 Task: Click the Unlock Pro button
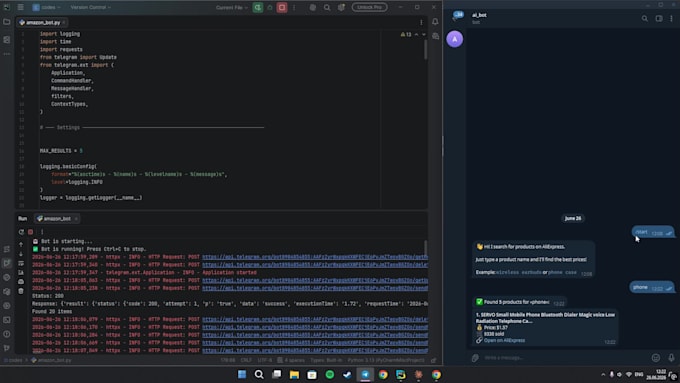click(x=369, y=7)
